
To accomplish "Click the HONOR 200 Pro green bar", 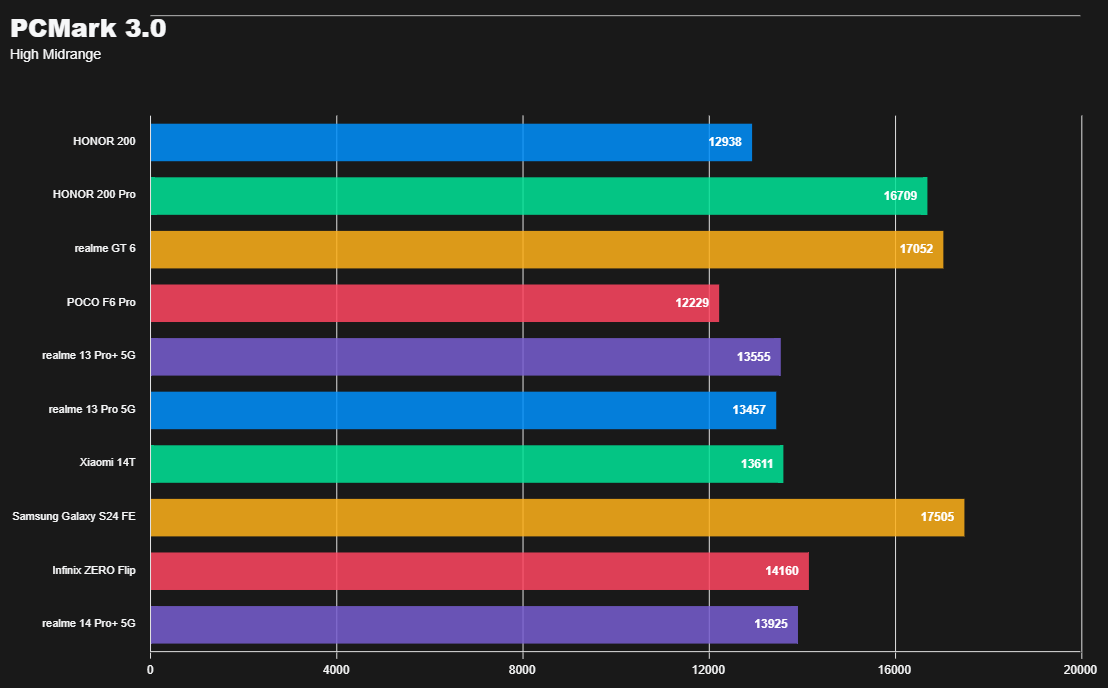I will pos(538,196).
